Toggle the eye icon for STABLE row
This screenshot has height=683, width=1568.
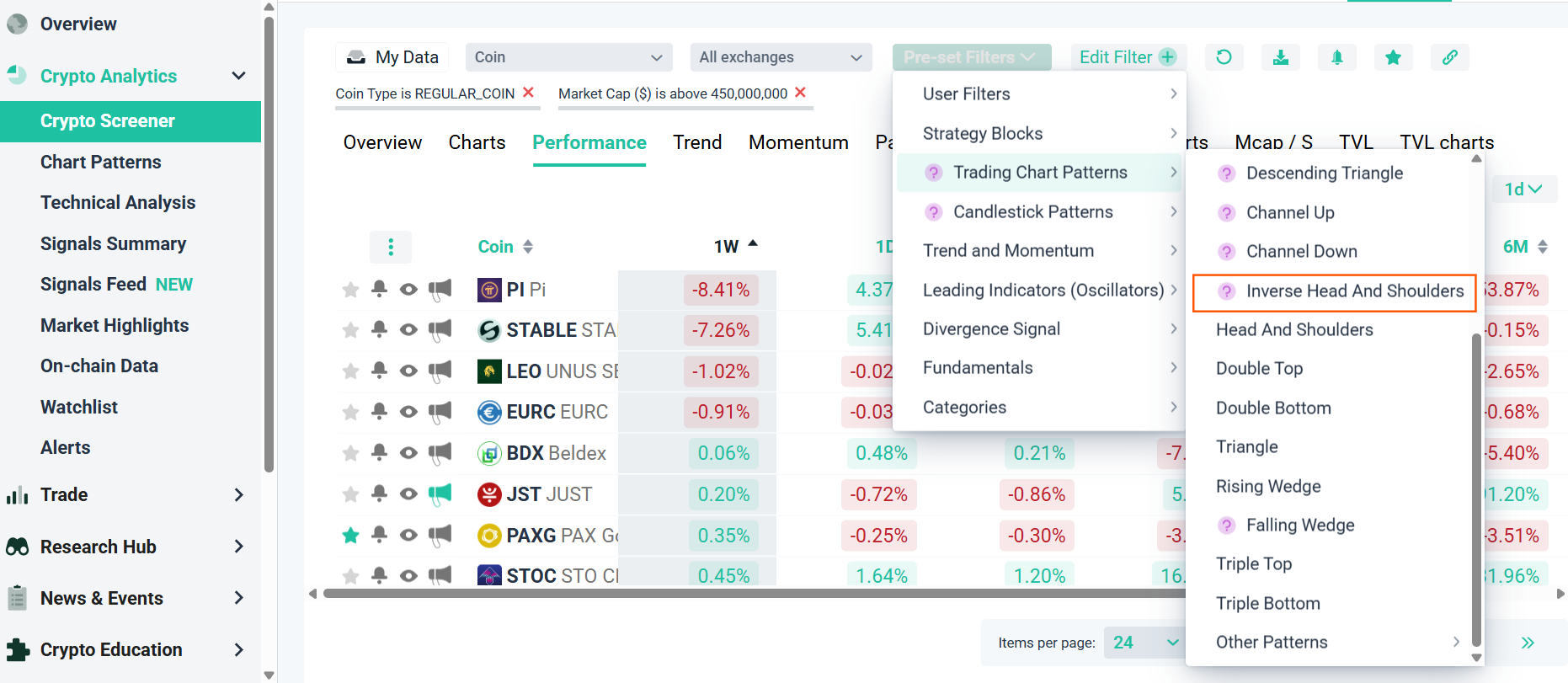point(408,330)
